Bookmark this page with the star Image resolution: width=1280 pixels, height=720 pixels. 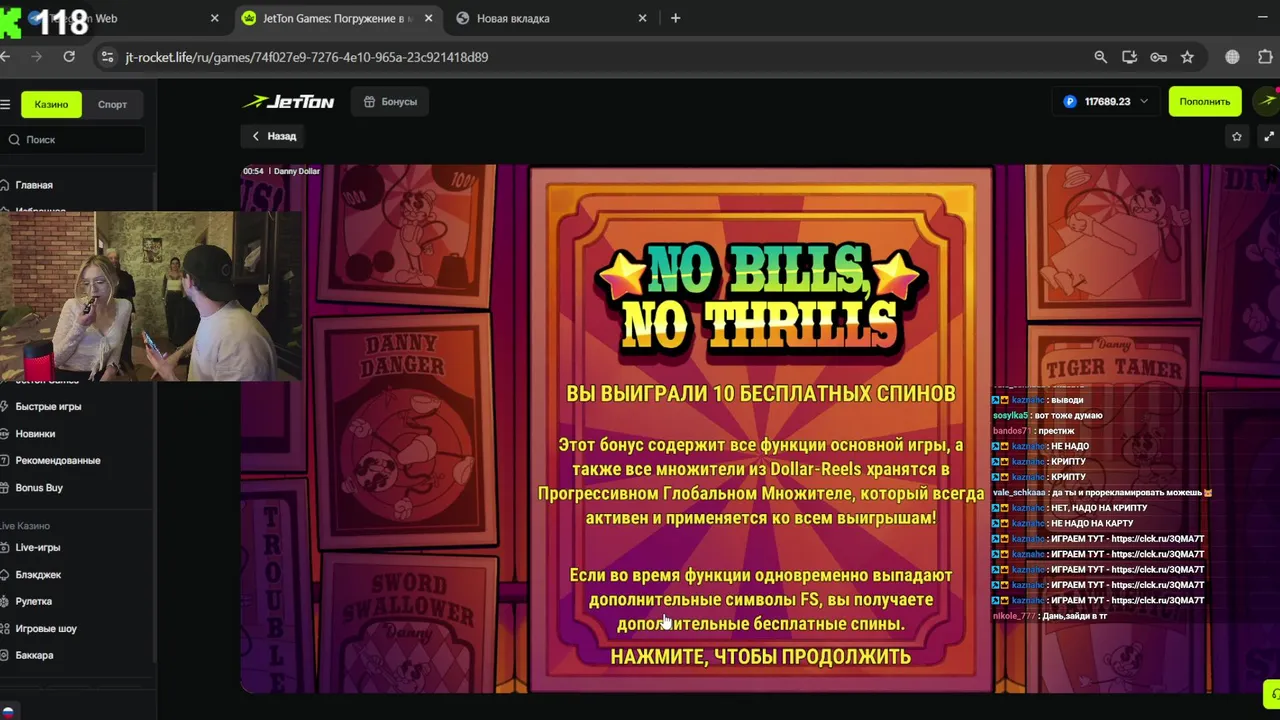(1187, 57)
